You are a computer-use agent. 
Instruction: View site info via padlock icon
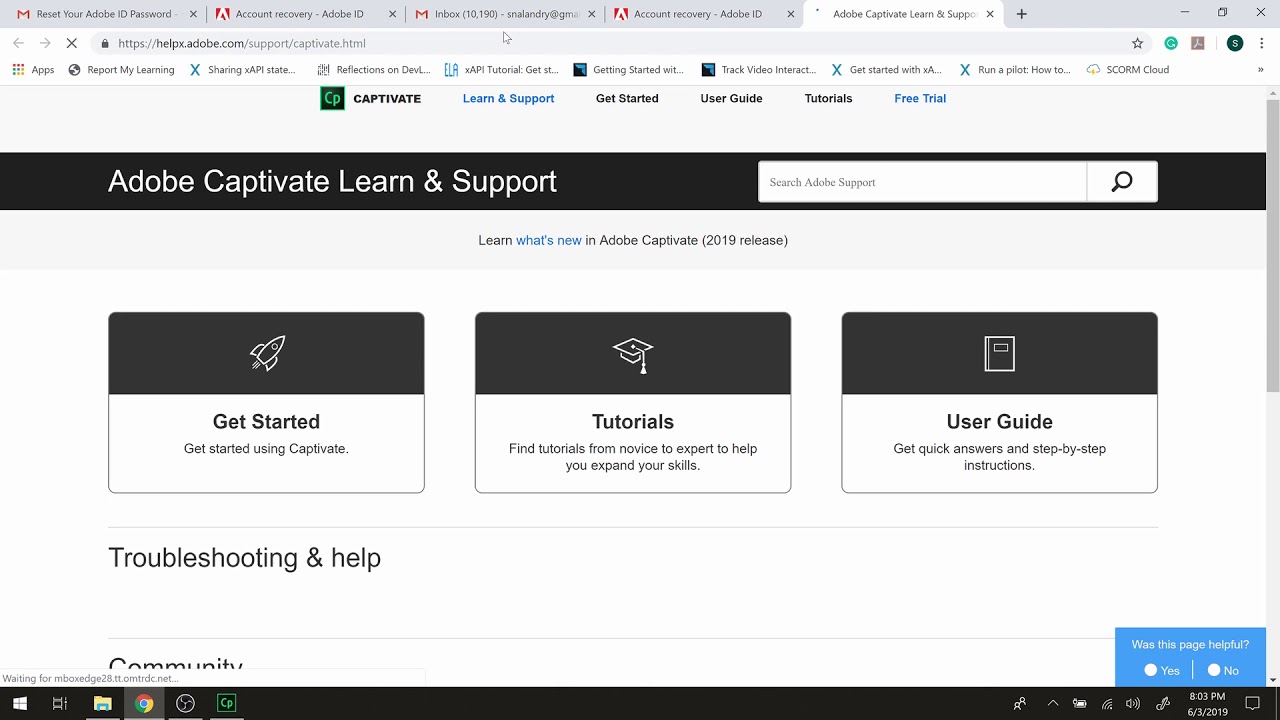[105, 43]
